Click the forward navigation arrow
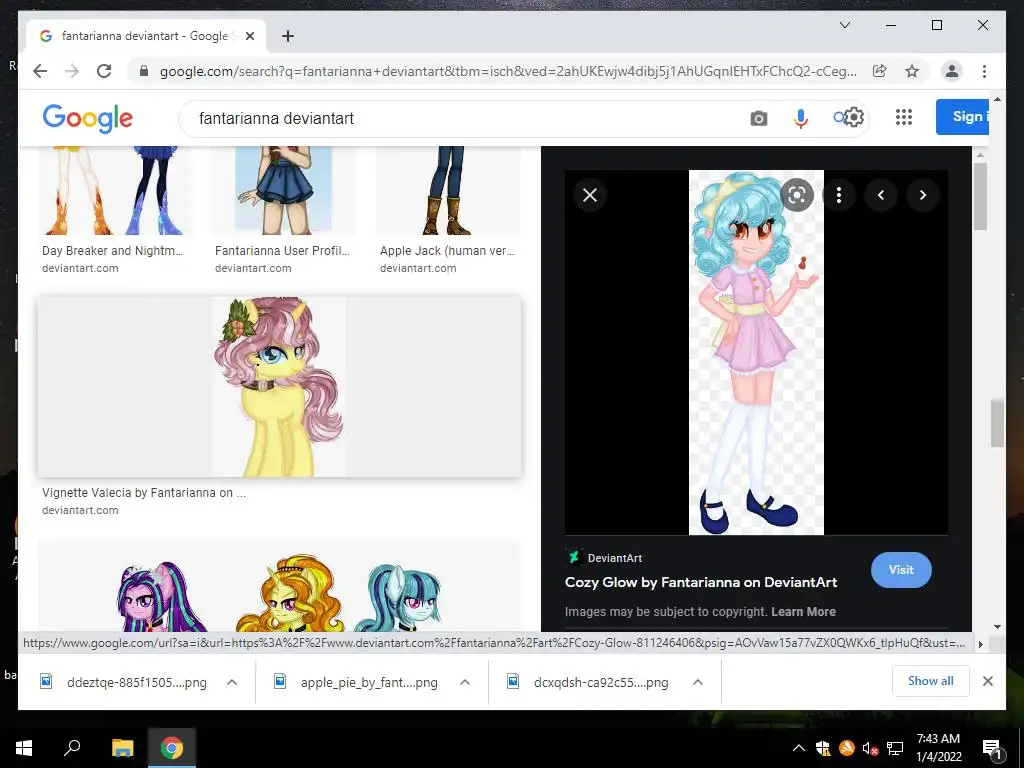Image resolution: width=1024 pixels, height=768 pixels. coord(72,71)
